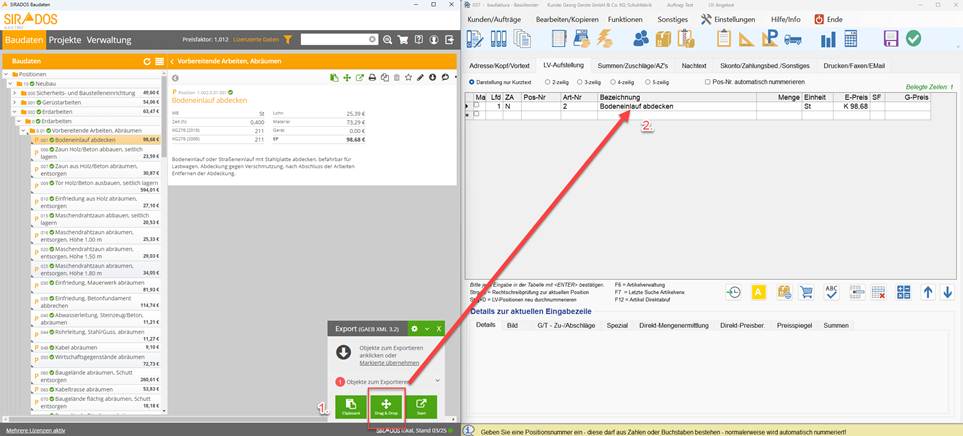The width and height of the screenshot is (963, 436).
Task: Enable Pos-Nr. automatisch nummerieren checkbox
Action: pos(708,82)
